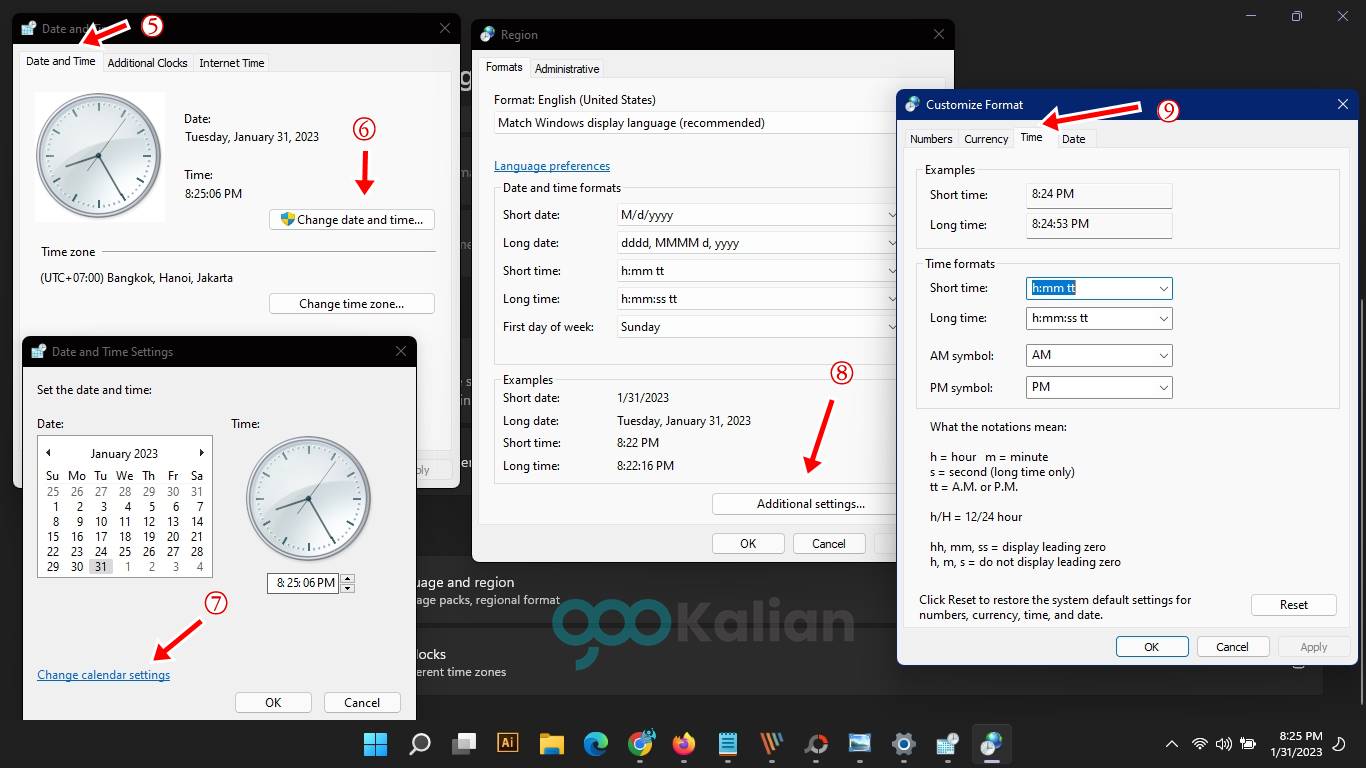Click OK in Date and Time Settings

[273, 702]
